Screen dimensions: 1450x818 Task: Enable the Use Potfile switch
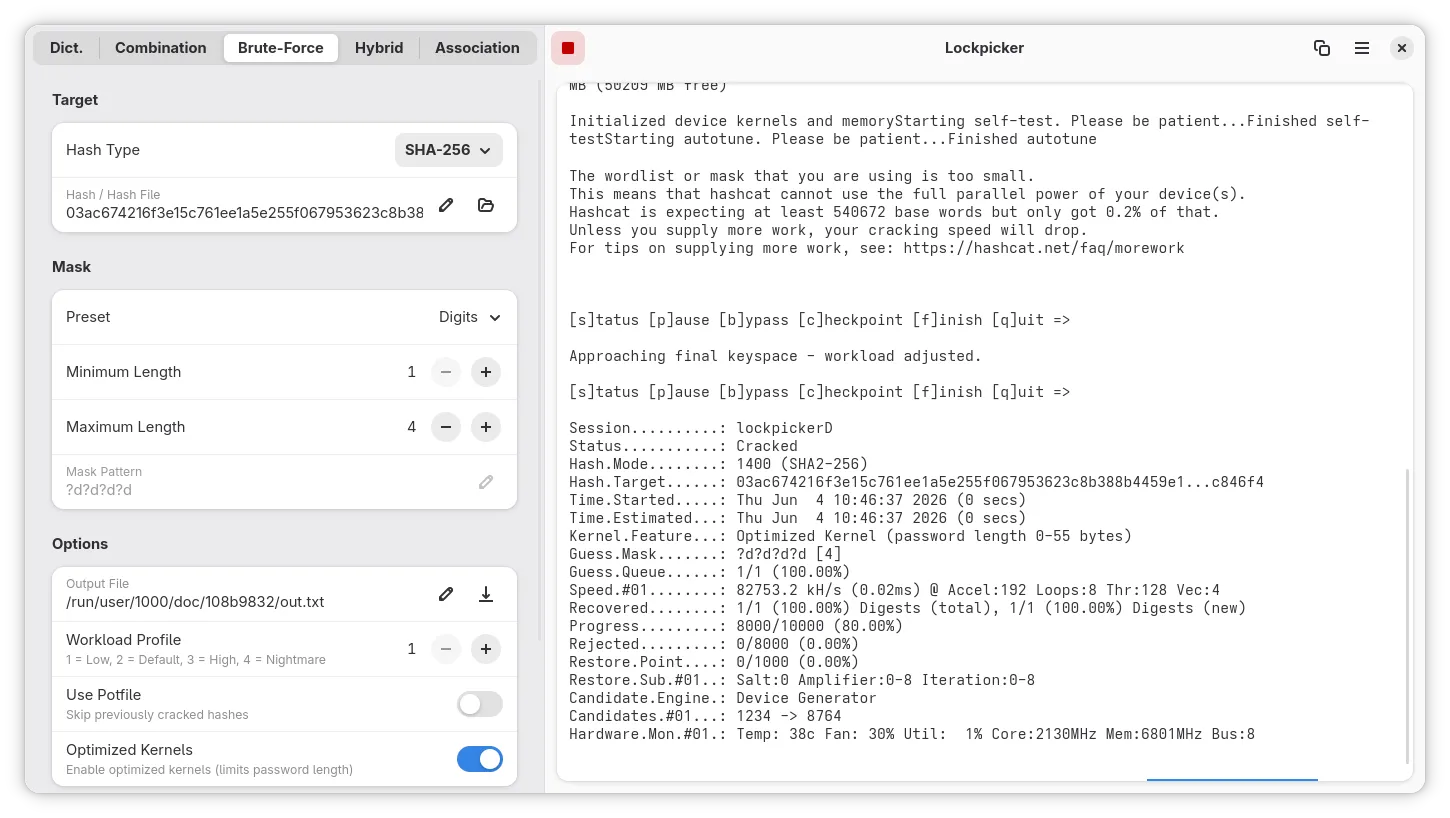point(480,704)
